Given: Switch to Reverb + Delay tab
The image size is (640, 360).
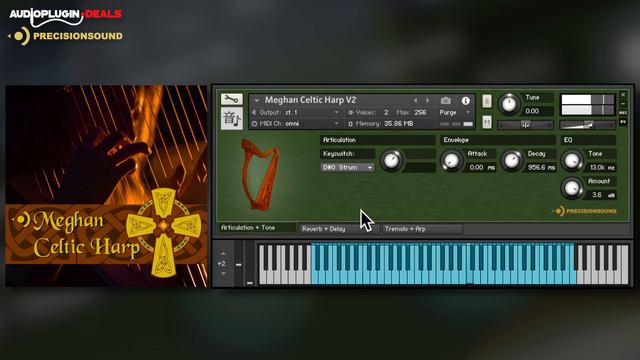Looking at the screenshot, I should click(339, 229).
